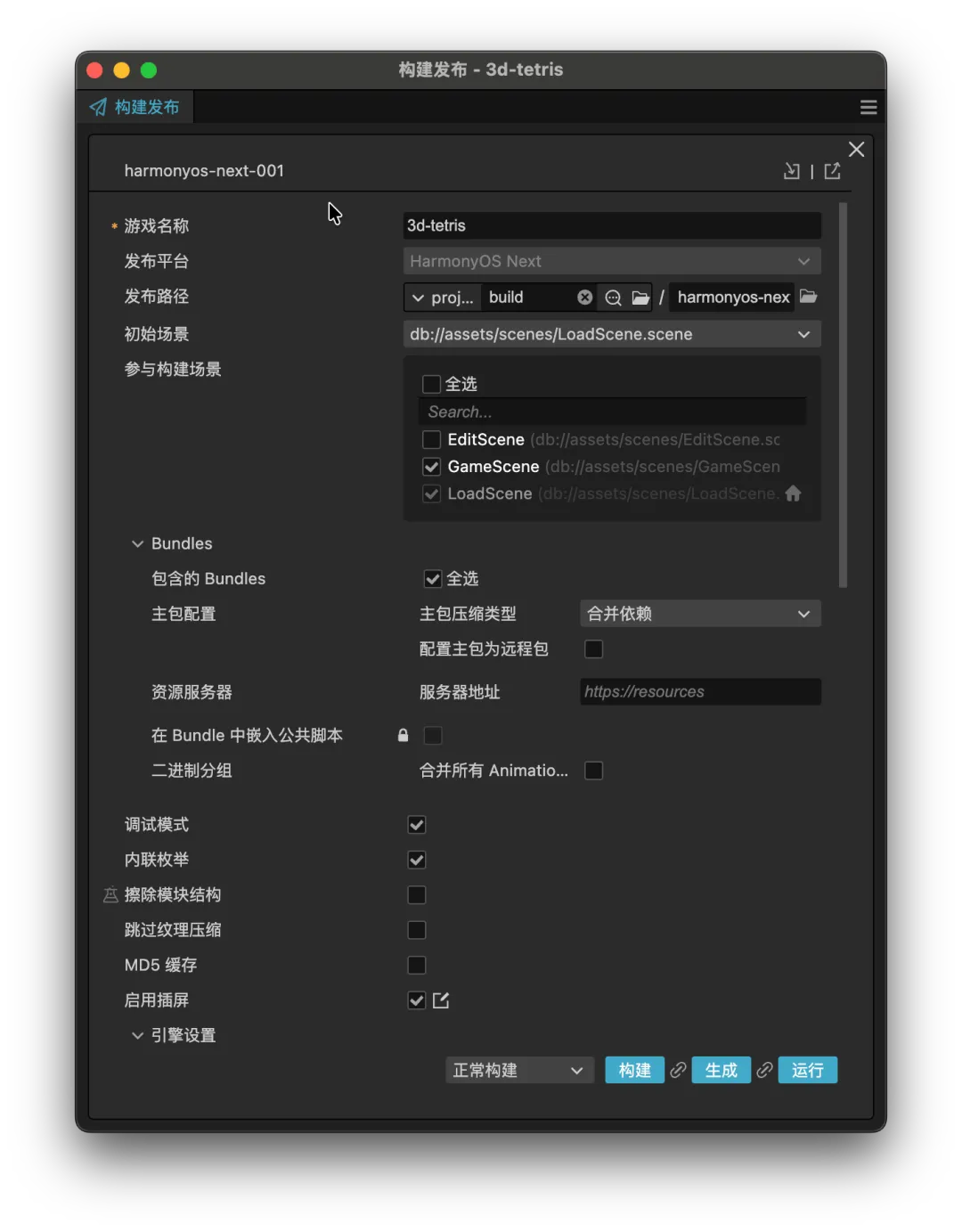Click the export build config icon
This screenshot has width=962, height=1232.
[832, 171]
